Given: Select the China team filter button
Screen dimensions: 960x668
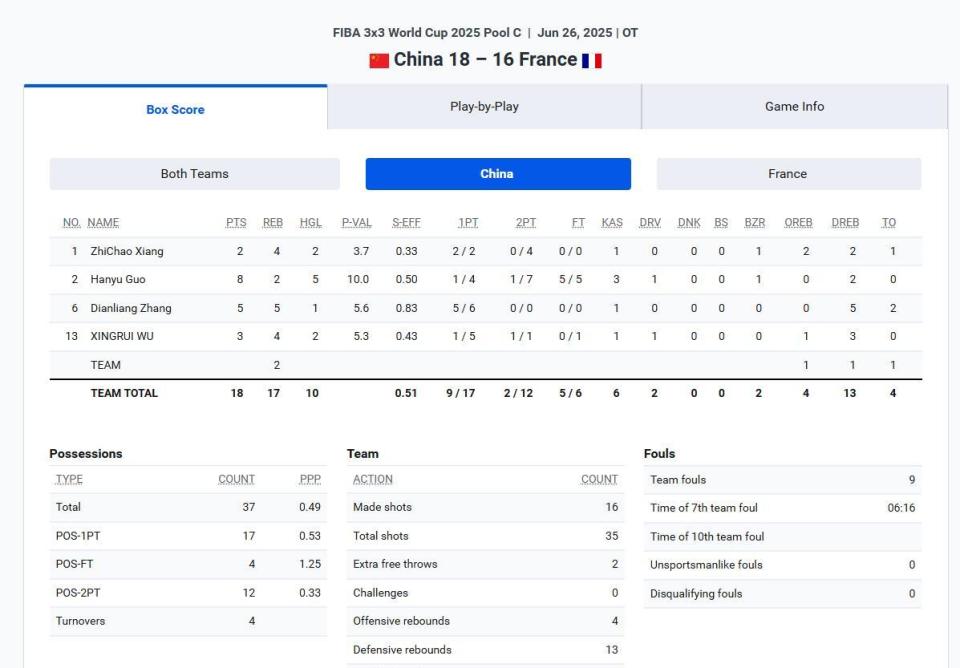Looking at the screenshot, I should tap(498, 174).
